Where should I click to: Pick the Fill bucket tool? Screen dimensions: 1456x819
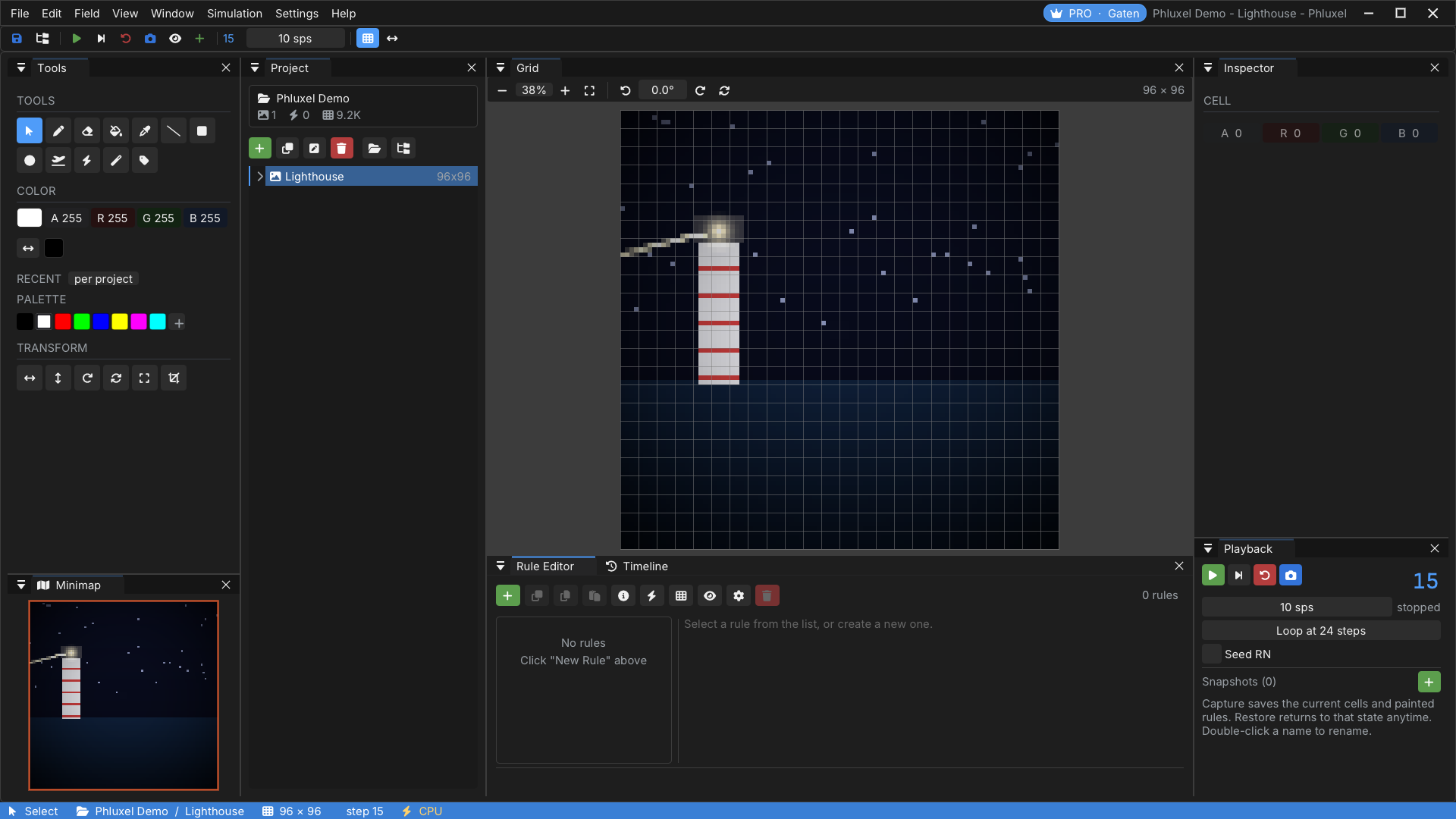(116, 131)
